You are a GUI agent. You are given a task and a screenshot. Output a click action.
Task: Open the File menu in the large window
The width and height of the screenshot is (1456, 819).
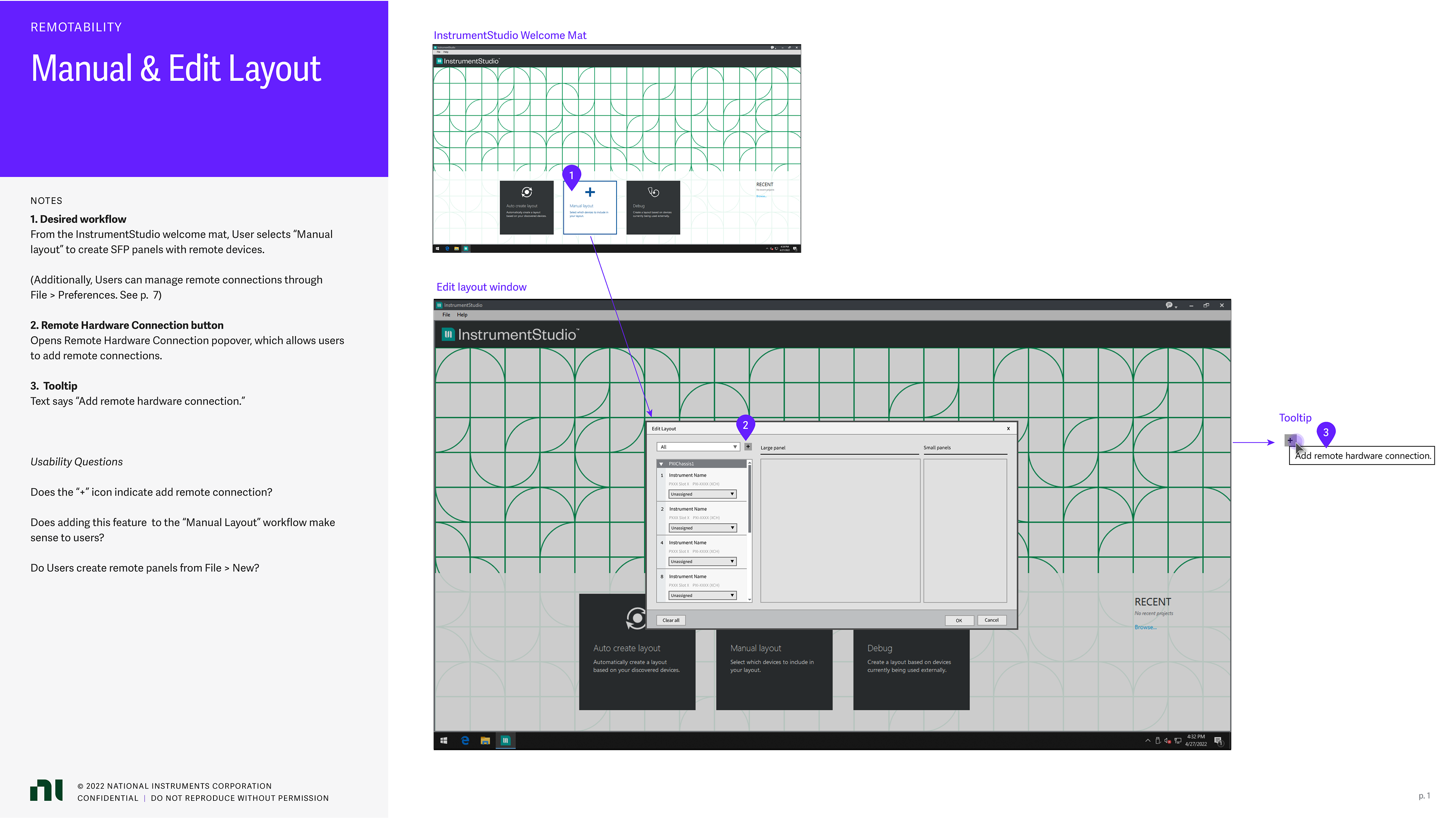(446, 315)
